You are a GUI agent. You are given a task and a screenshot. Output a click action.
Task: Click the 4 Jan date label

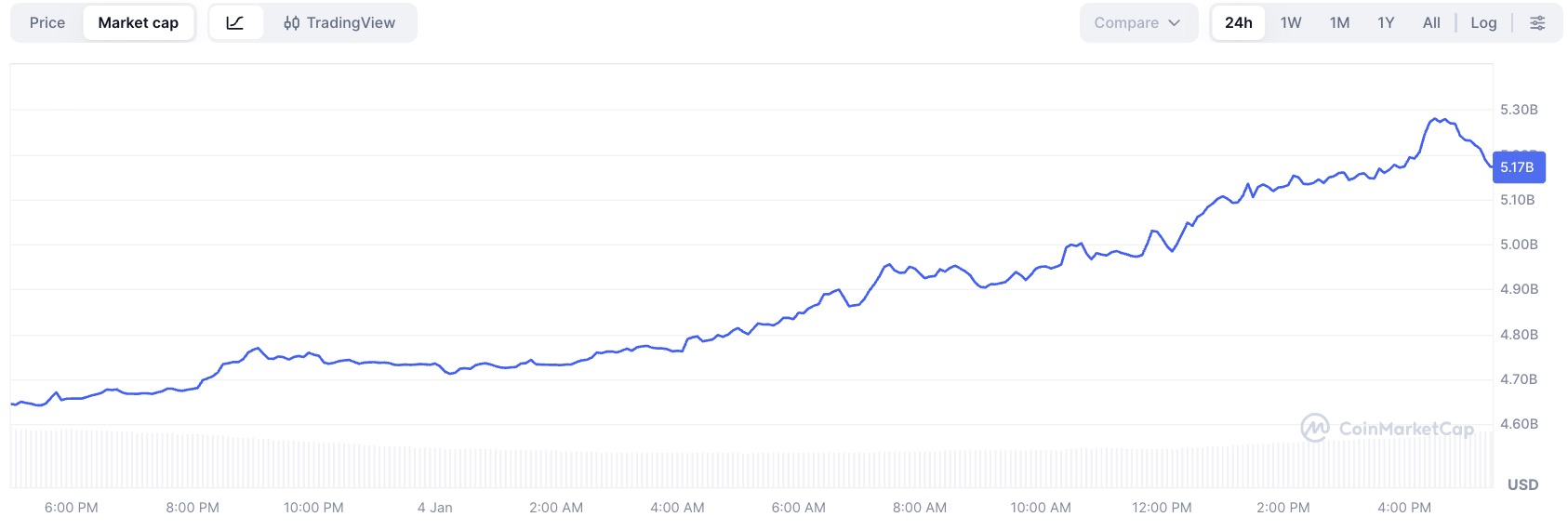434,508
